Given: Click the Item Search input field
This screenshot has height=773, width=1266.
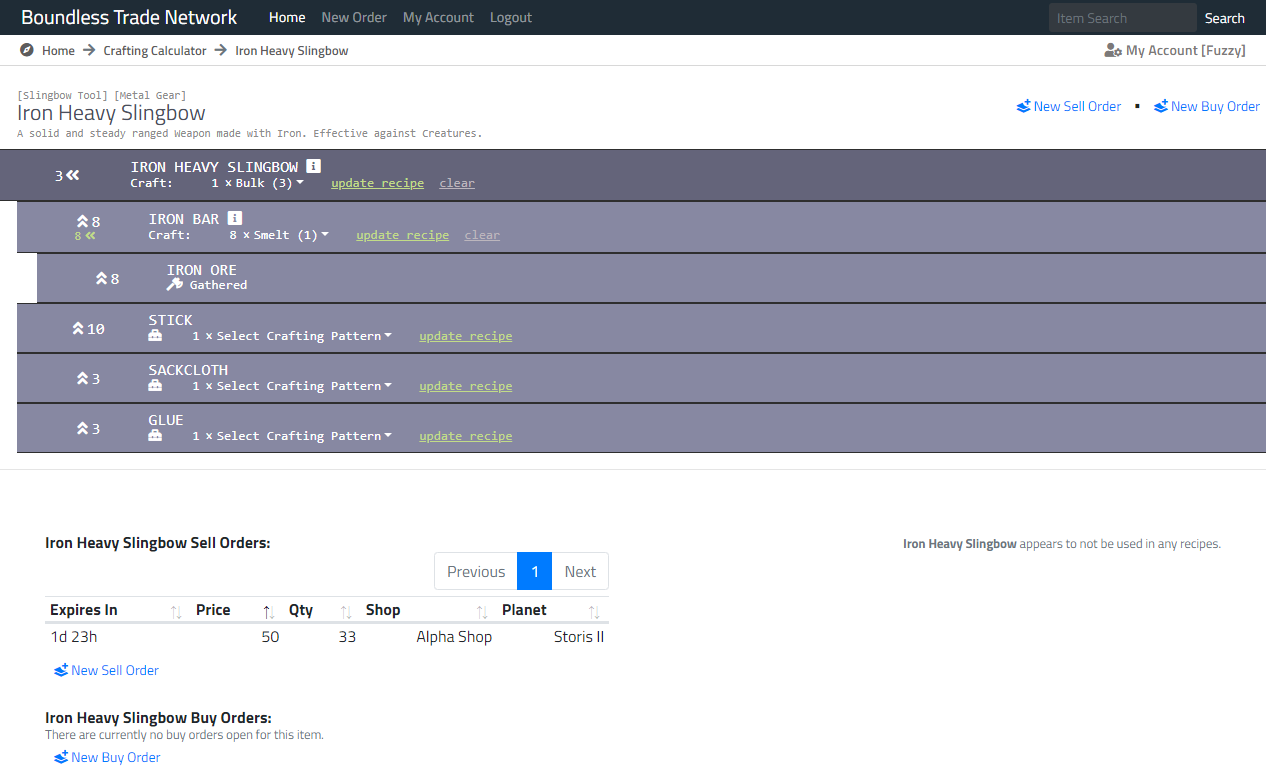Looking at the screenshot, I should pyautogui.click(x=1122, y=18).
